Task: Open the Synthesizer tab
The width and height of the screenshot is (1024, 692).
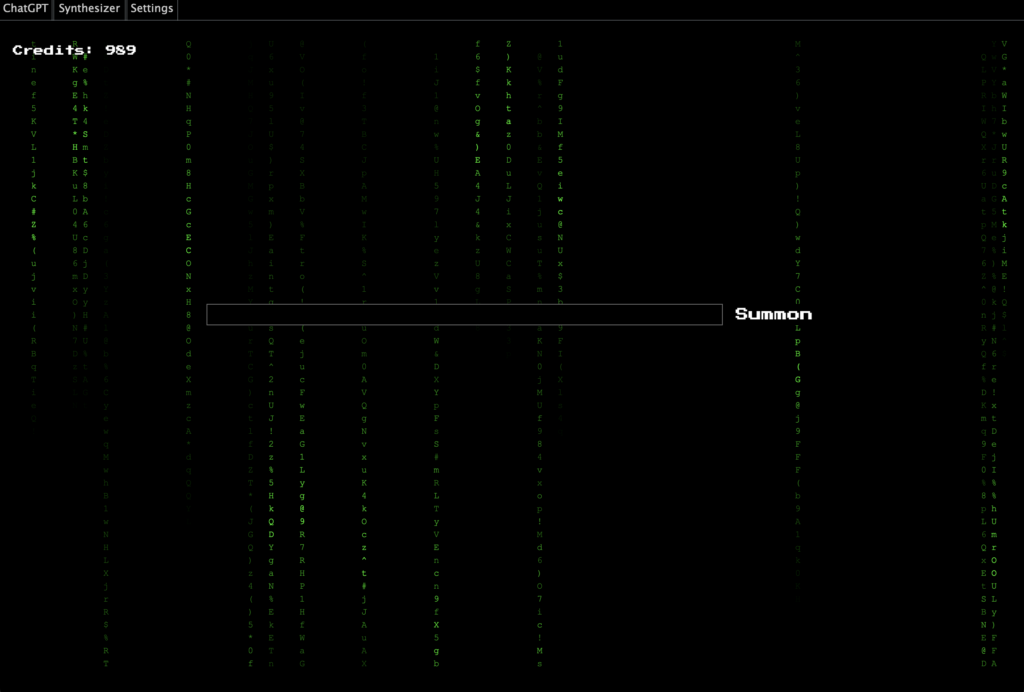Action: point(89,9)
